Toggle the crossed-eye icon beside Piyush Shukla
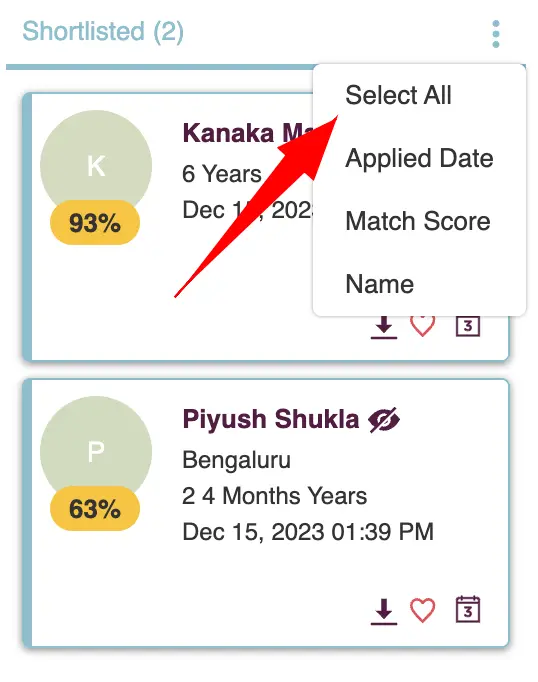This screenshot has height=682, width=538. coord(384,420)
